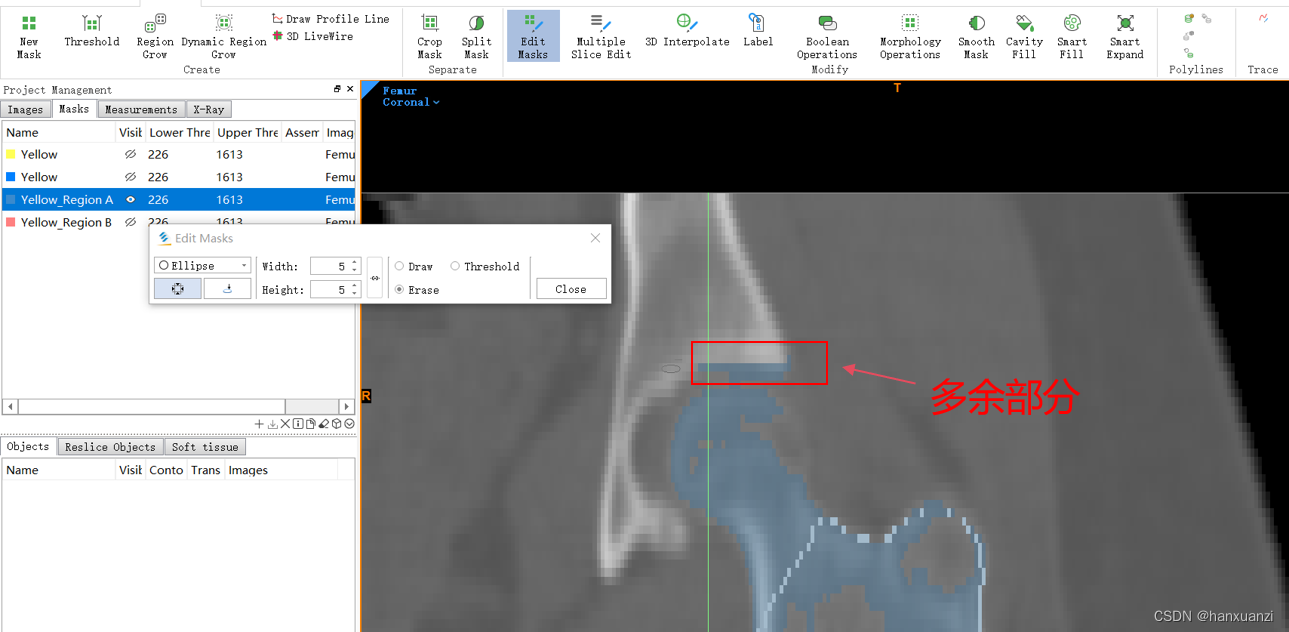Create a New Mask
1289x632 pixels.
[29, 37]
